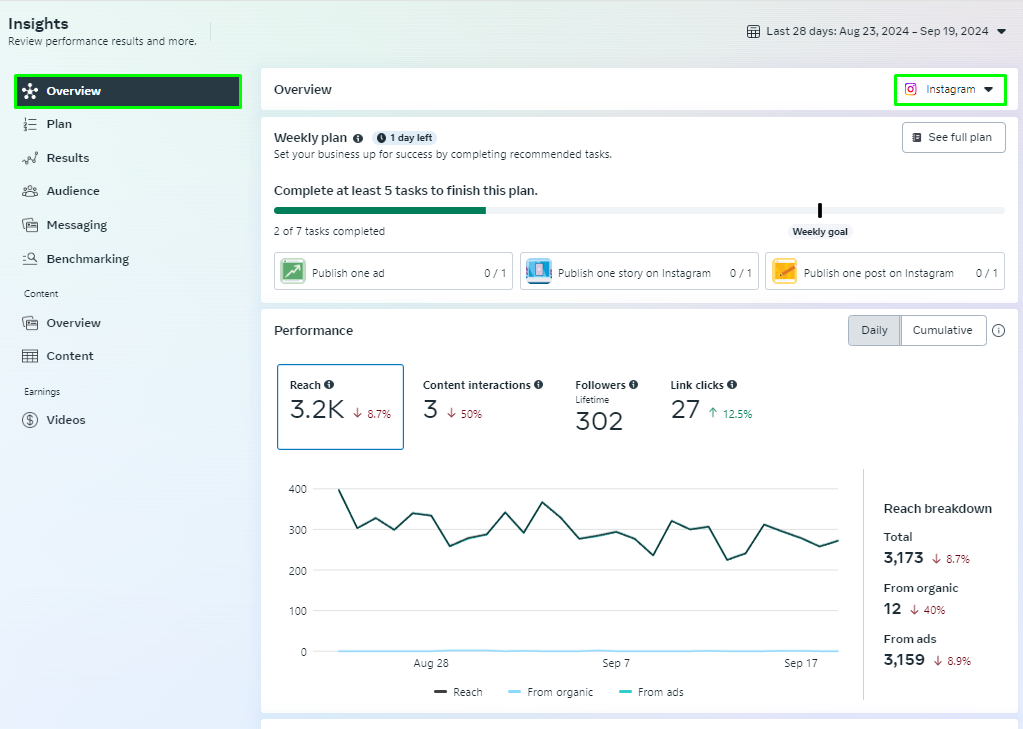Click the Messaging icon in sidebar
The height and width of the screenshot is (729, 1023).
[30, 225]
